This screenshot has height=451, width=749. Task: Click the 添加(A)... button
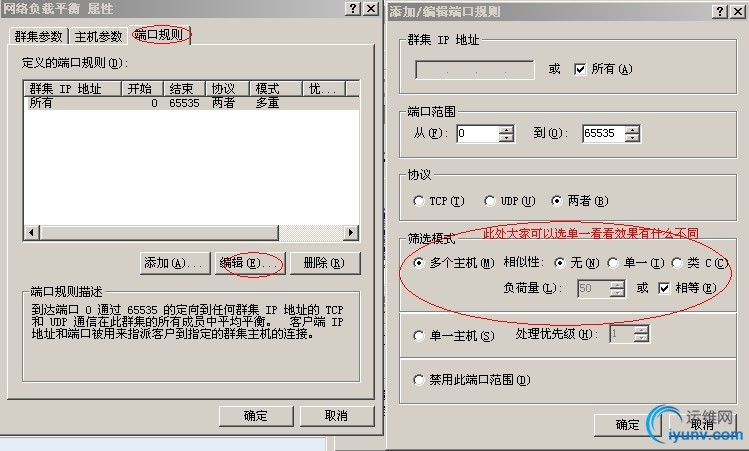pyautogui.click(x=175, y=263)
